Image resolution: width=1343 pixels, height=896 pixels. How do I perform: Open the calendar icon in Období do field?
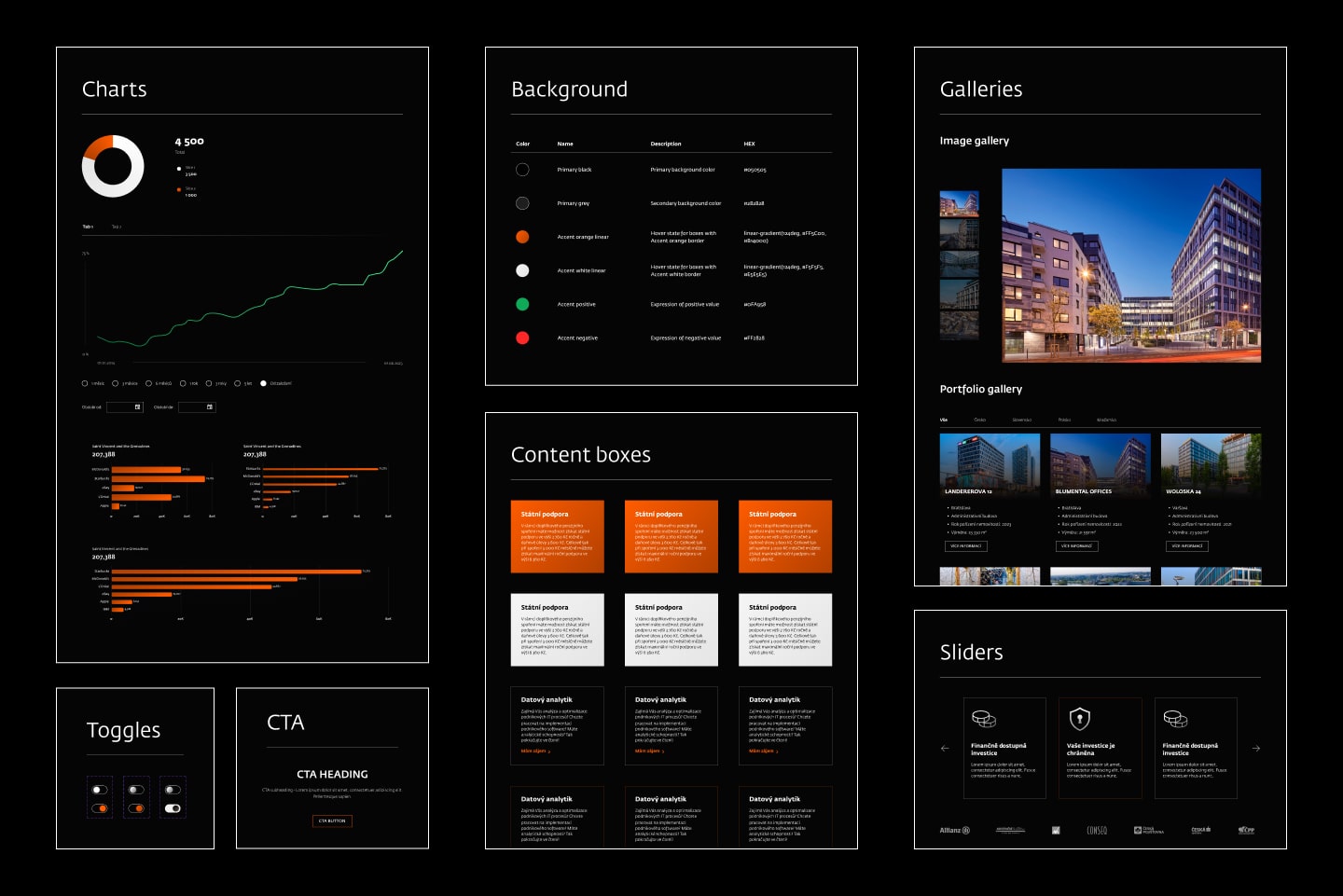click(210, 407)
